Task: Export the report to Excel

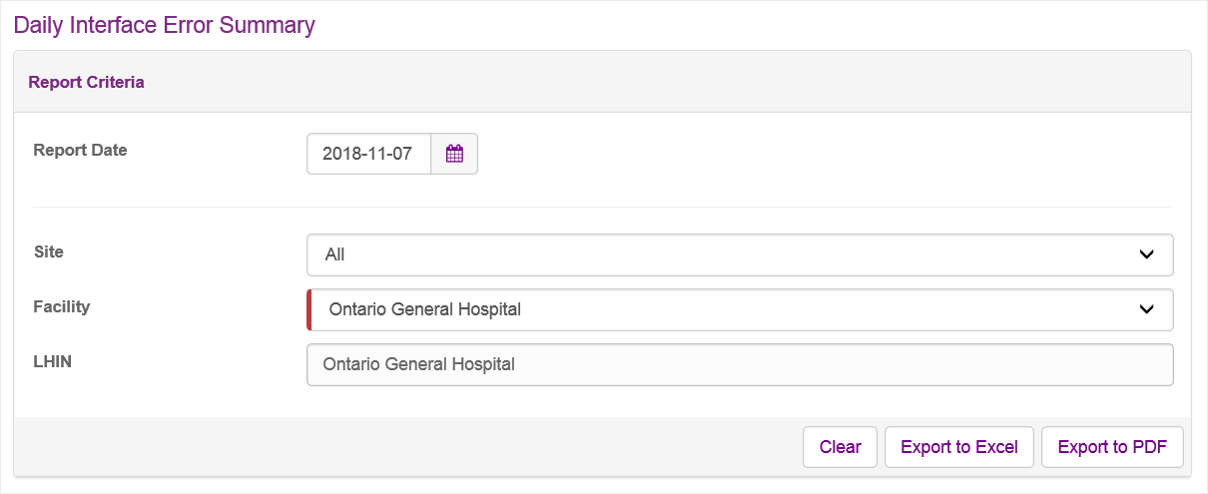Action: pos(959,447)
